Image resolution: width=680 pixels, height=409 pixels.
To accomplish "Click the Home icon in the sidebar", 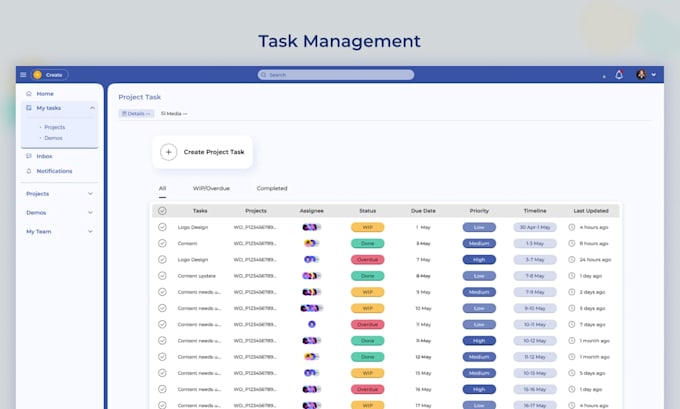I will tap(29, 94).
